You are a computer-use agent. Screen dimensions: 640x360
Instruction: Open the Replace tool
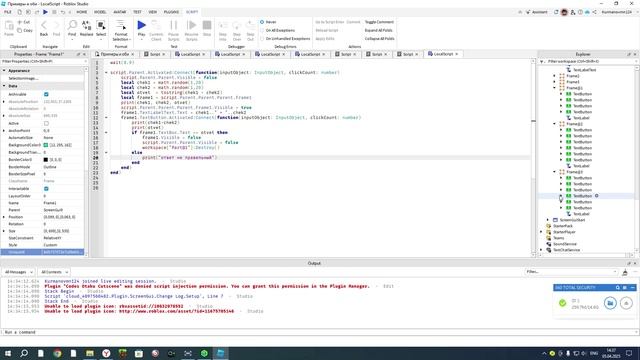[87, 25]
